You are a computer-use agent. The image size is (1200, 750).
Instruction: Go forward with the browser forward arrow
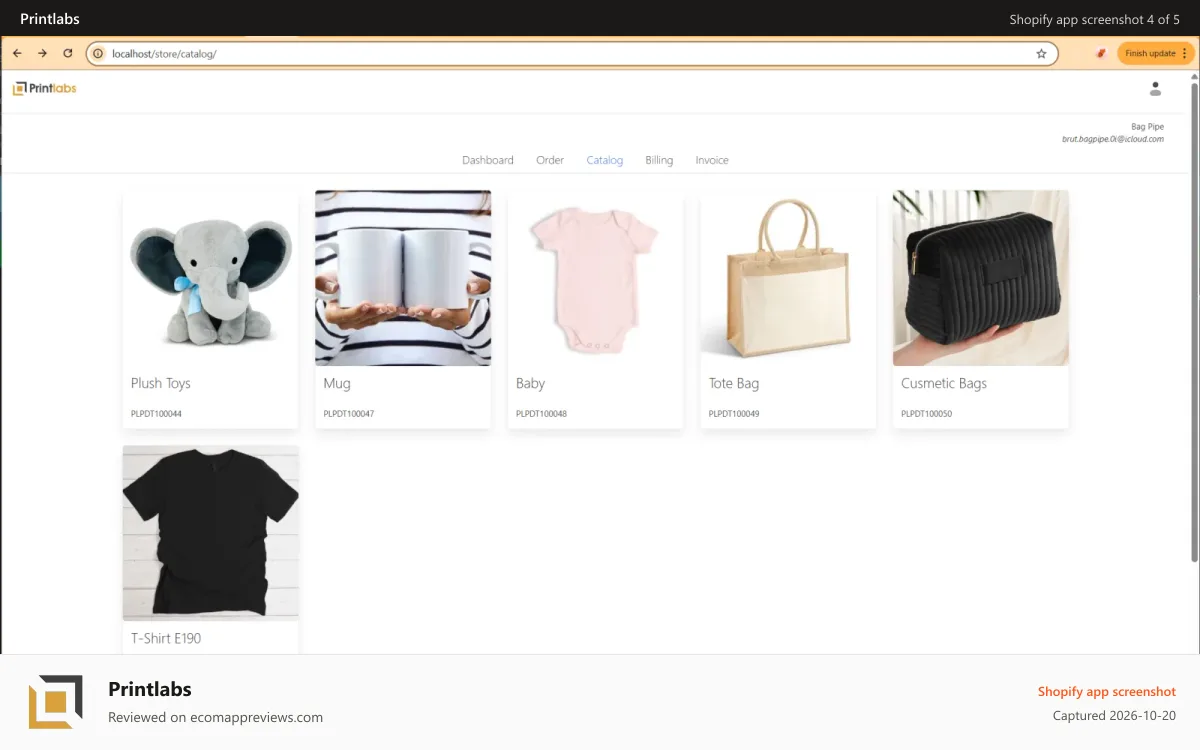[x=42, y=53]
